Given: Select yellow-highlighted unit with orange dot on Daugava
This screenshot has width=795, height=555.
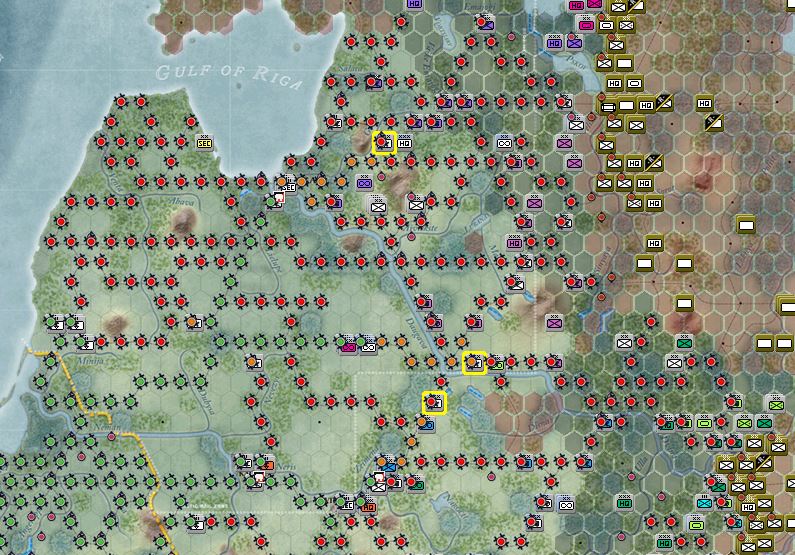Looking at the screenshot, I should coord(475,363).
